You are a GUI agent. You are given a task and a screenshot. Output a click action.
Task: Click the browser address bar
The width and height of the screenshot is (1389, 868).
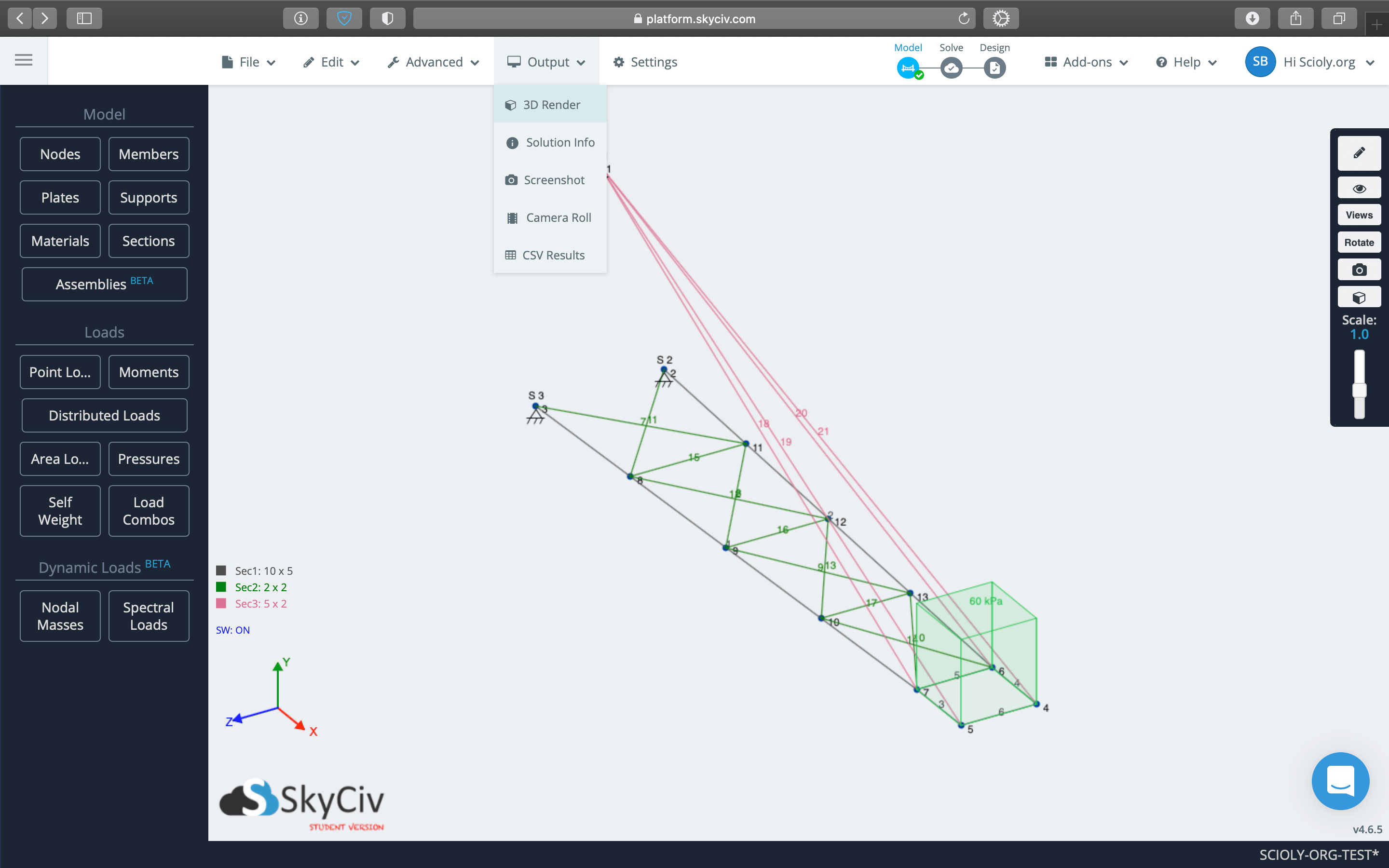pyautogui.click(x=694, y=18)
